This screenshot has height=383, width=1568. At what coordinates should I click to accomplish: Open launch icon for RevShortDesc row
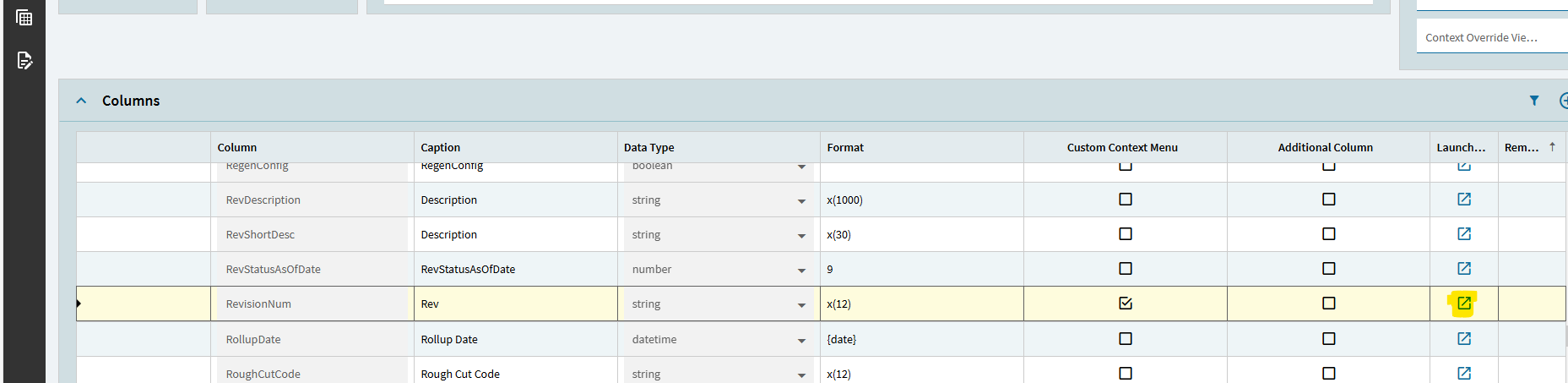coord(1464,234)
